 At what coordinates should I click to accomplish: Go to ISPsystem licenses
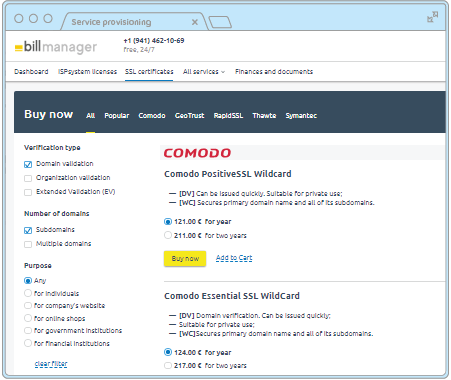tap(87, 72)
